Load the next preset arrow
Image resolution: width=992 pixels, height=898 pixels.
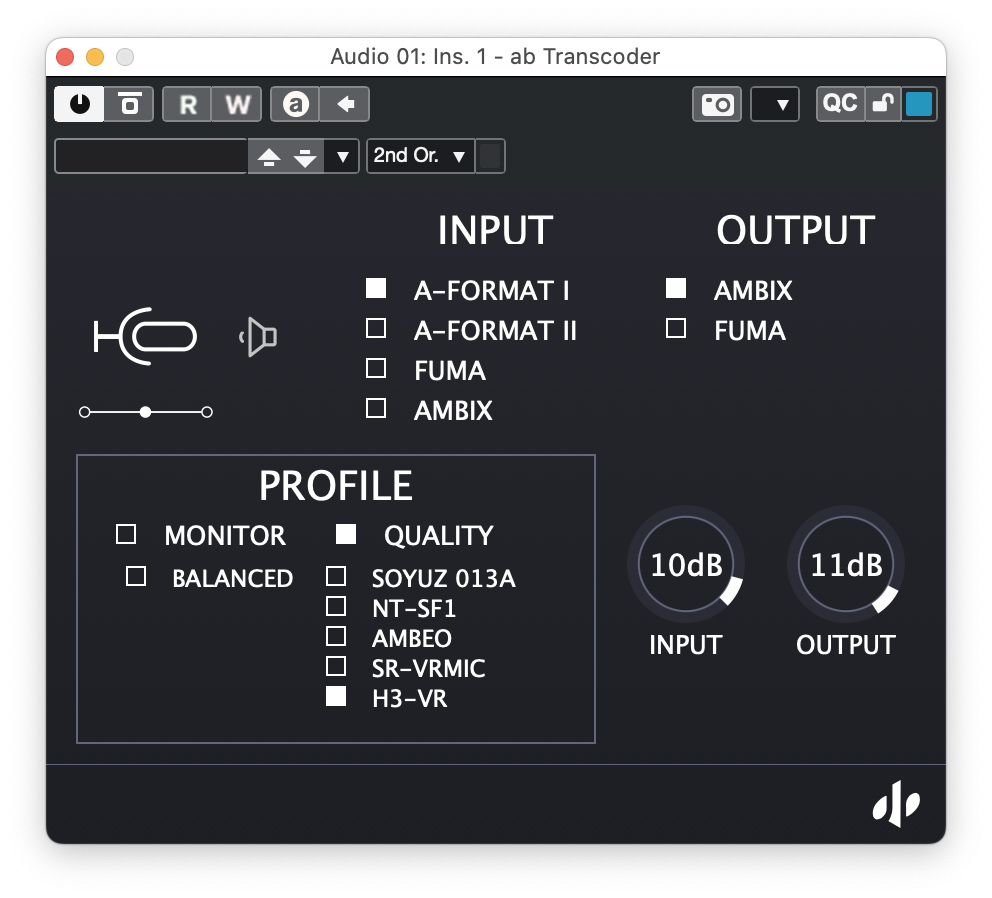click(x=305, y=156)
